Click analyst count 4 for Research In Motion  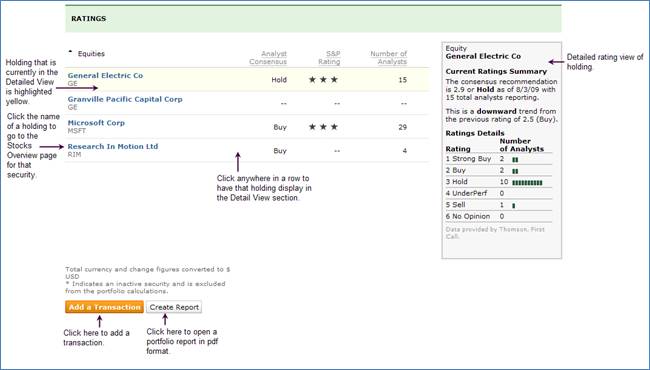405,151
